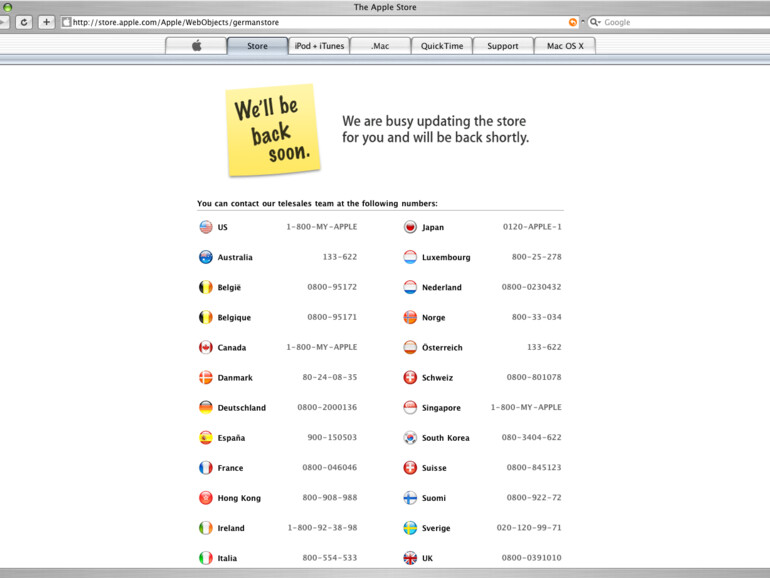
Task: Click the South Korea number 080-3404-622
Action: tap(531, 437)
